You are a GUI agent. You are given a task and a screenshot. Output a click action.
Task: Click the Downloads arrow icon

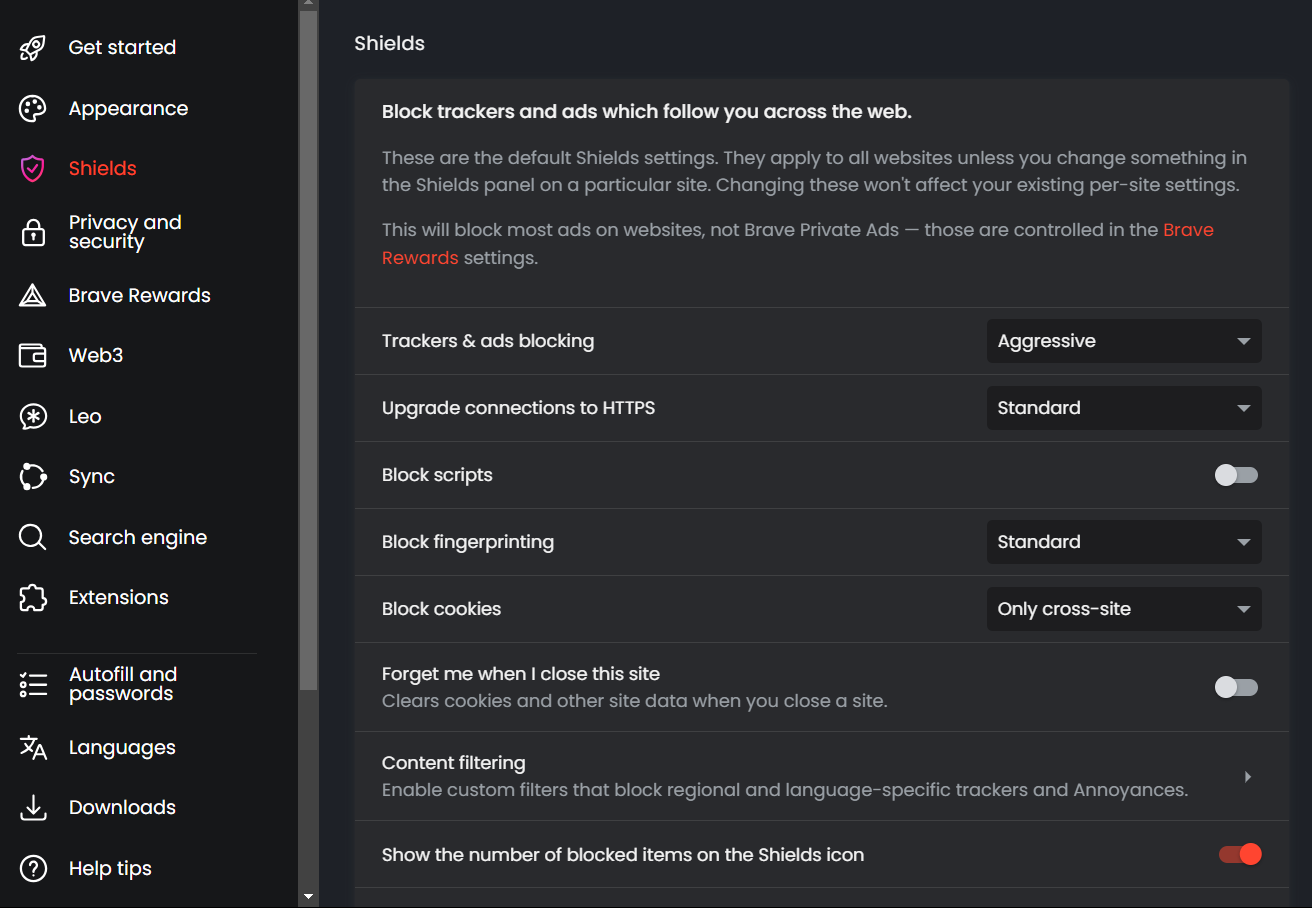coord(33,808)
